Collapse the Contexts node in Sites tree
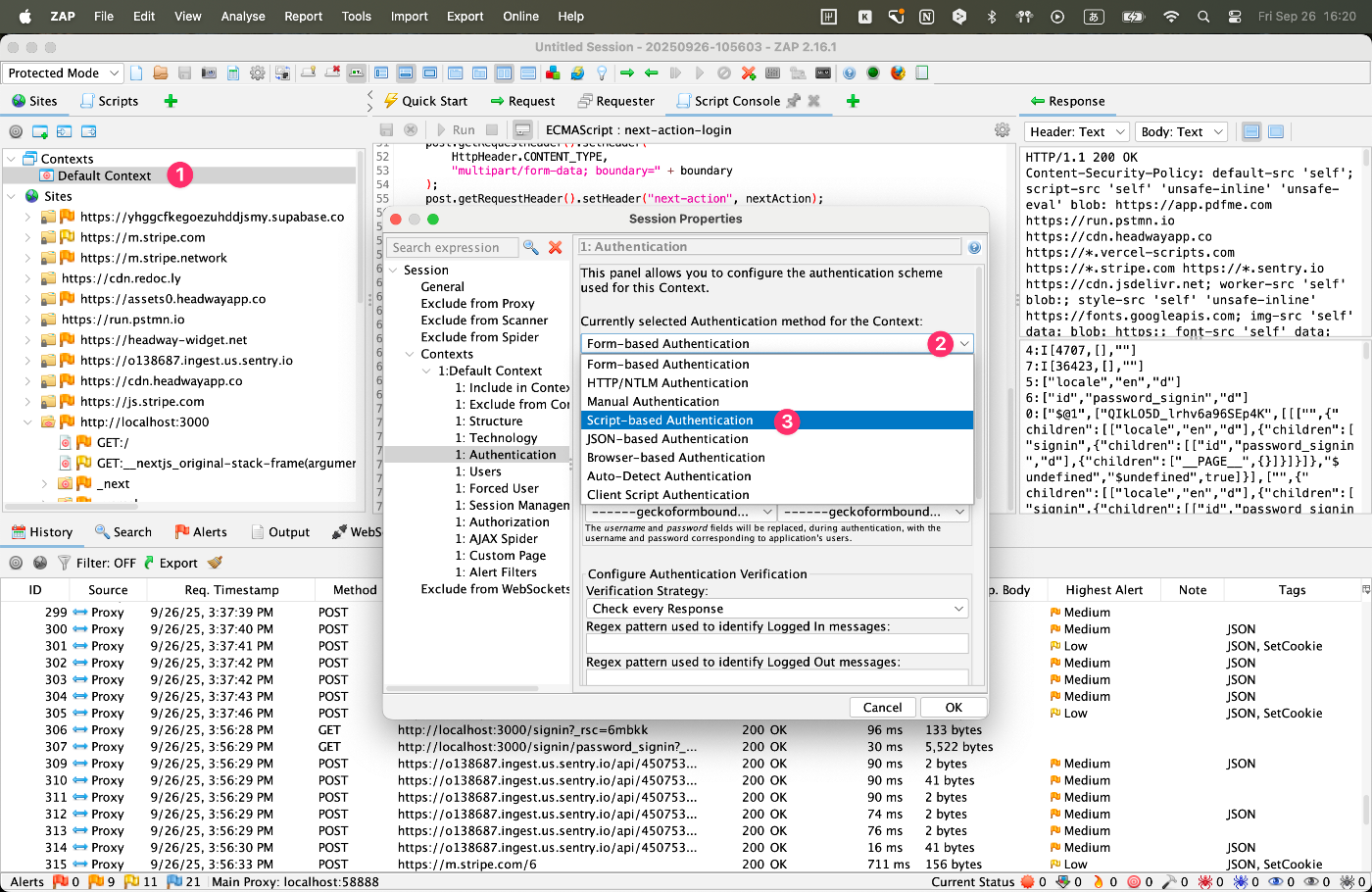 point(11,159)
